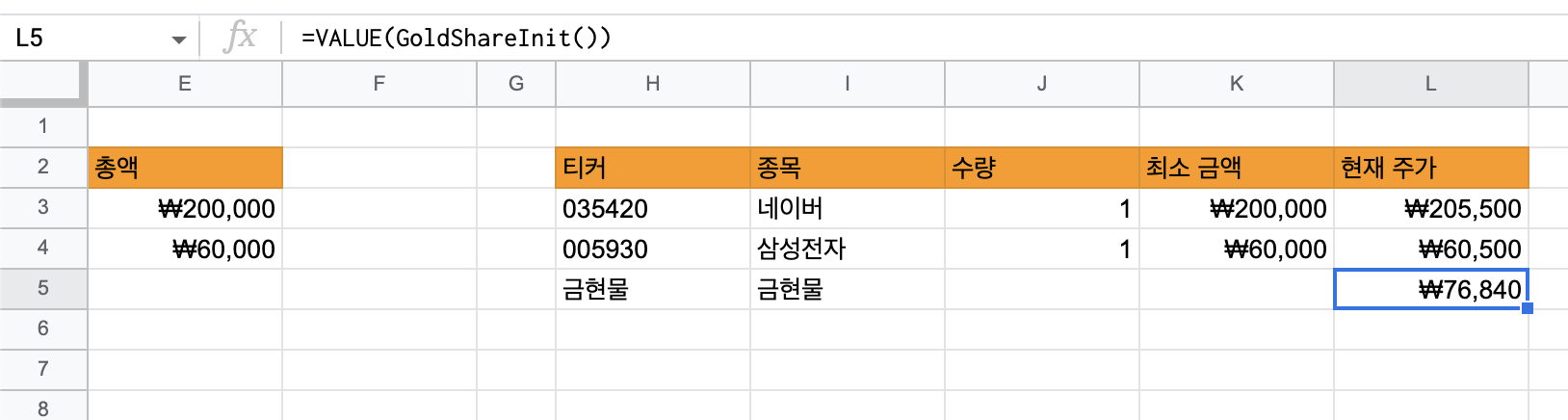The width and height of the screenshot is (1568, 420).
Task: Click the fx function icon
Action: tap(240, 38)
